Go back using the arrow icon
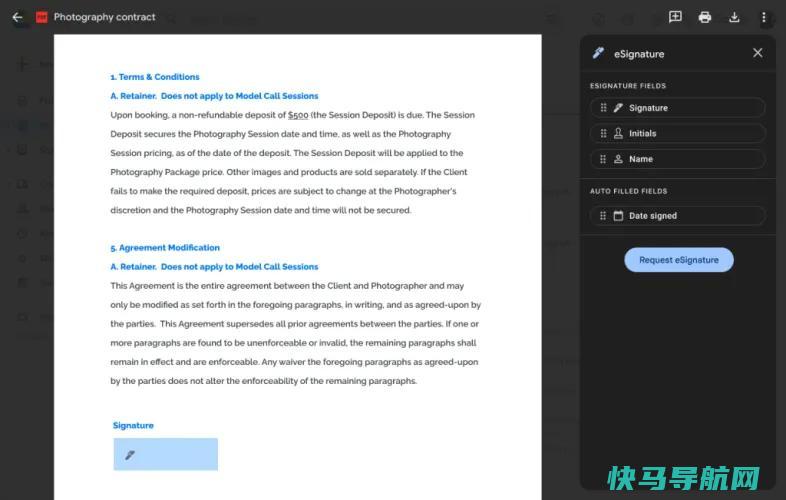Viewport: 786px width, 500px height. (18, 17)
